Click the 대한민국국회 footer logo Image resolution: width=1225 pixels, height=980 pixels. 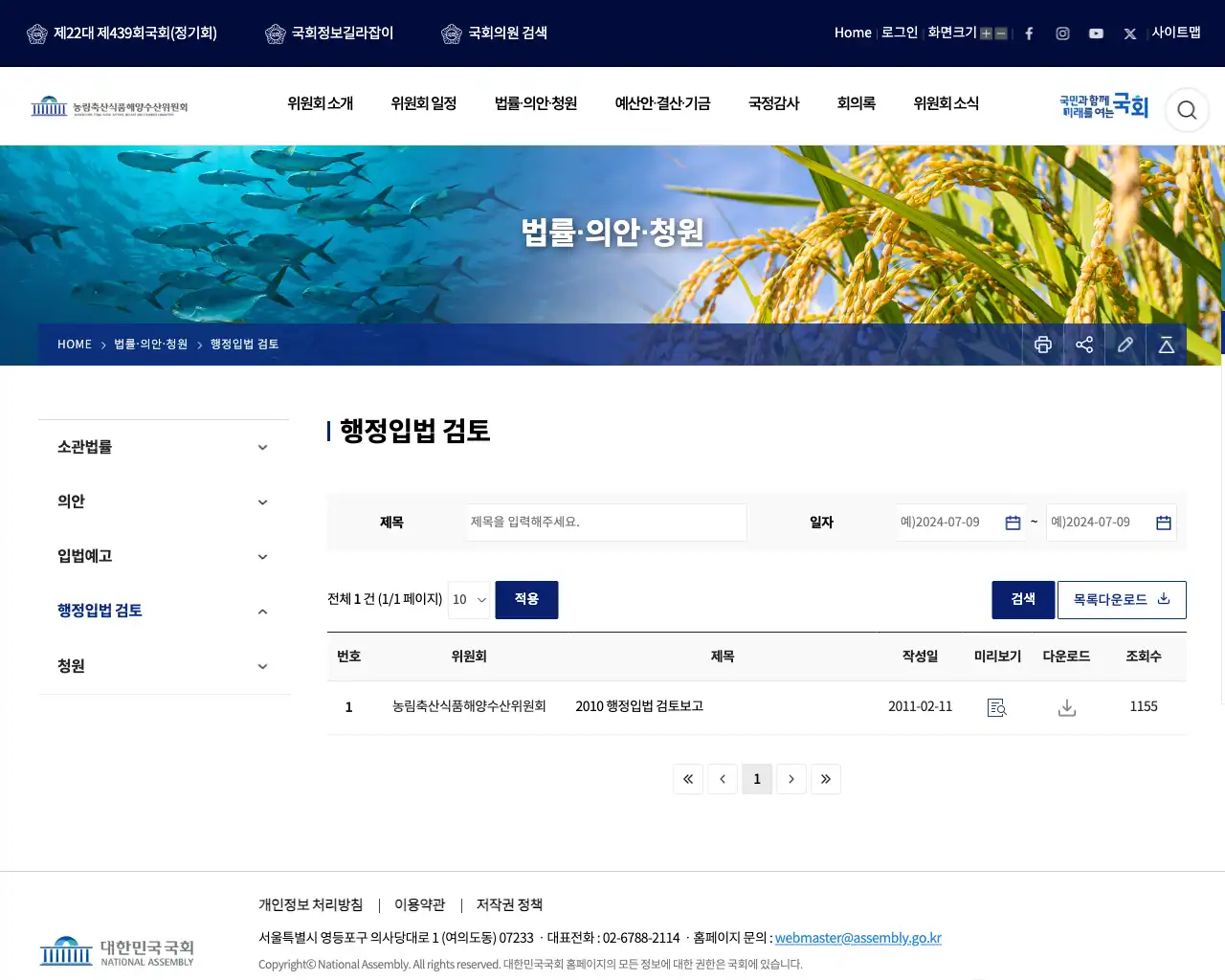[x=117, y=952]
